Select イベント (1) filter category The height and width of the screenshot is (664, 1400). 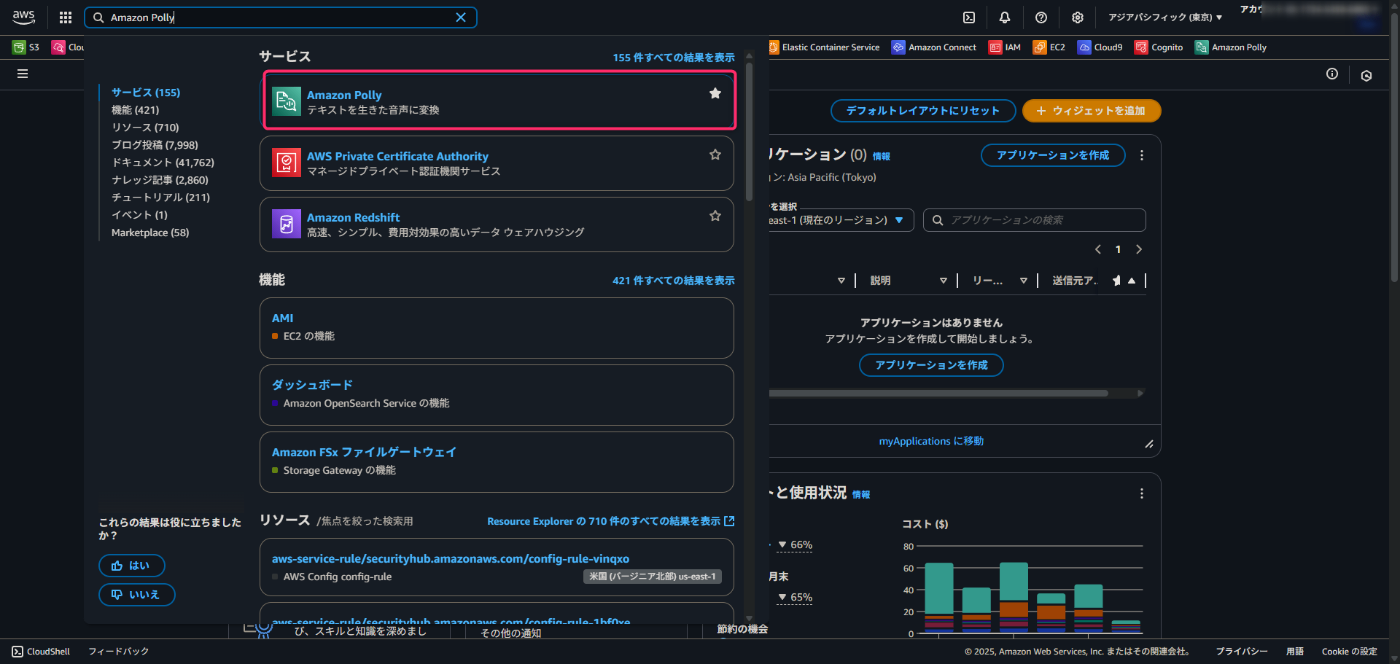(139, 215)
